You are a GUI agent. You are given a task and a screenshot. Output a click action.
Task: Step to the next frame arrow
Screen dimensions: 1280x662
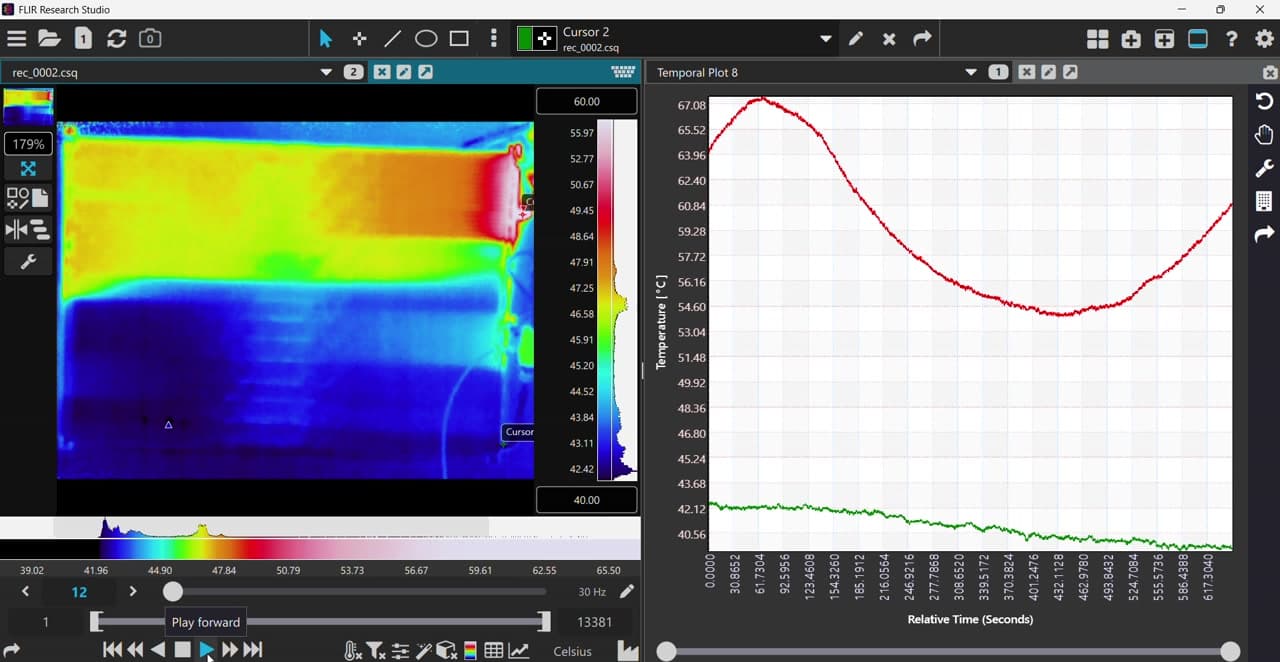(x=132, y=591)
